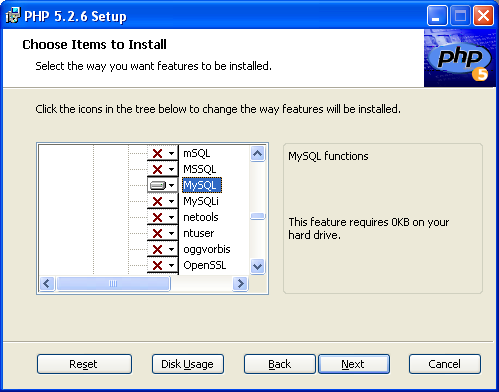Cancel the PHP setup
Image resolution: width=499 pixels, height=392 pixels.
pyautogui.click(x=445, y=364)
